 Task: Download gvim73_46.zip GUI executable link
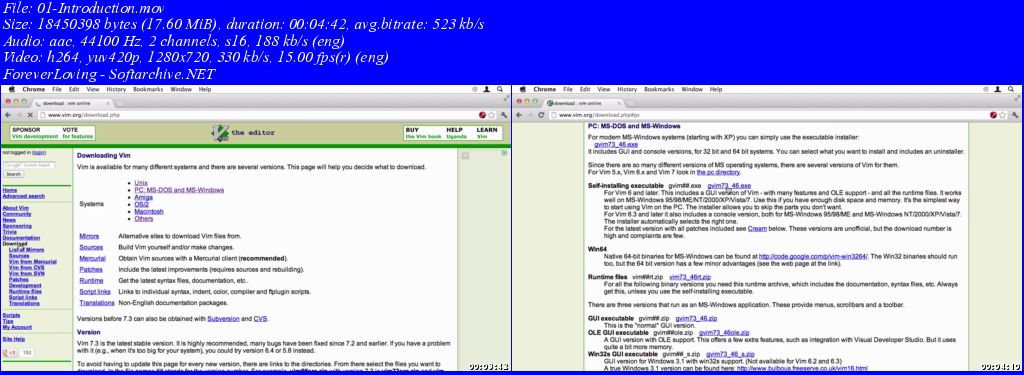coord(695,318)
